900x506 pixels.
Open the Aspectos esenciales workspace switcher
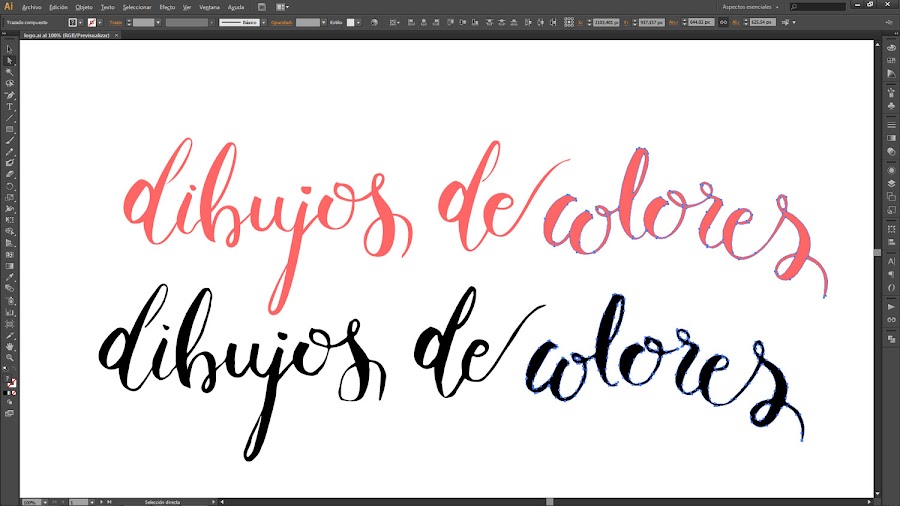(x=750, y=7)
